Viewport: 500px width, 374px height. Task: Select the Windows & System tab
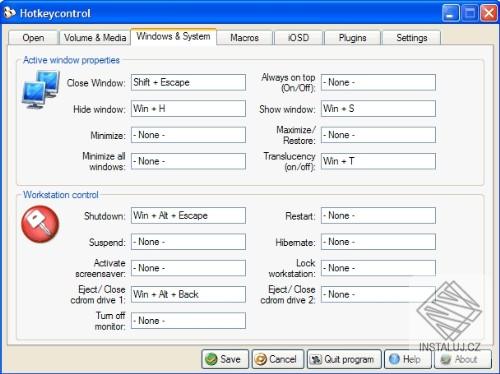tap(173, 36)
